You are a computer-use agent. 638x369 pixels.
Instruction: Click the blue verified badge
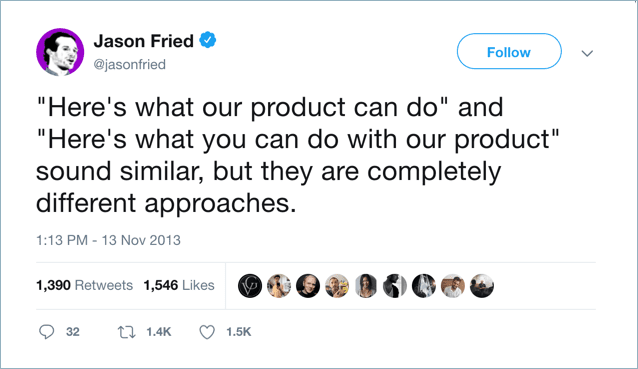(x=208, y=40)
